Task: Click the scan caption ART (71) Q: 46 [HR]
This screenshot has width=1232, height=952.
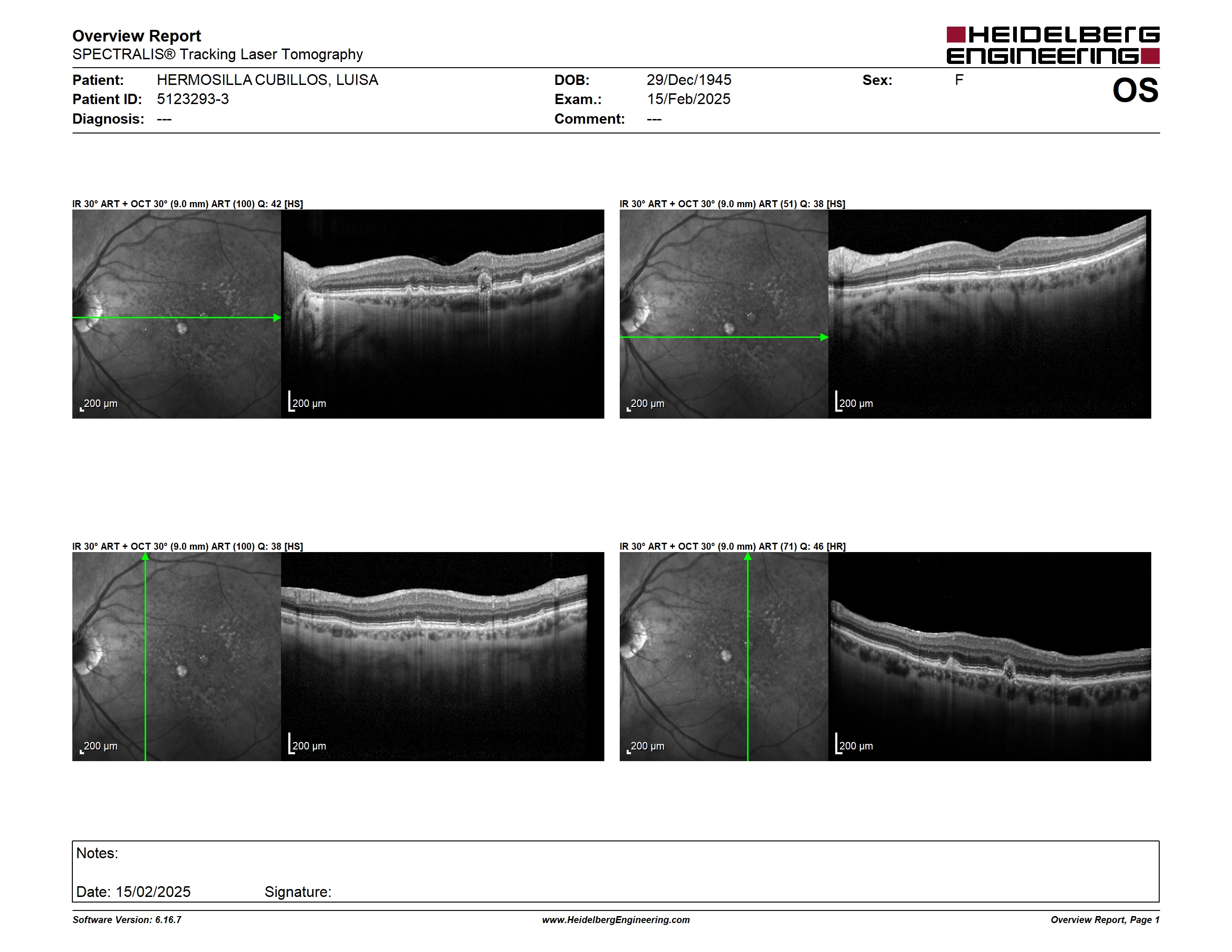Action: [x=732, y=546]
